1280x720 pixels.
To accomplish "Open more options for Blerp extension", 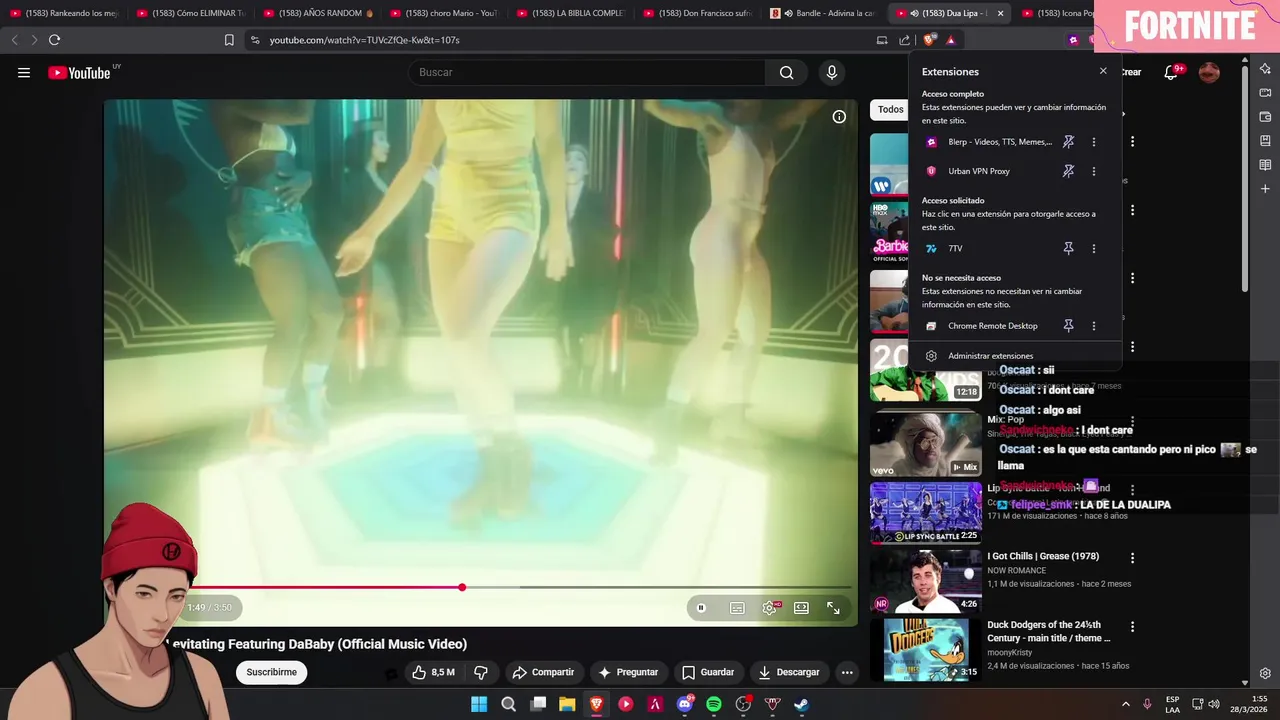I will pyautogui.click(x=1093, y=142).
